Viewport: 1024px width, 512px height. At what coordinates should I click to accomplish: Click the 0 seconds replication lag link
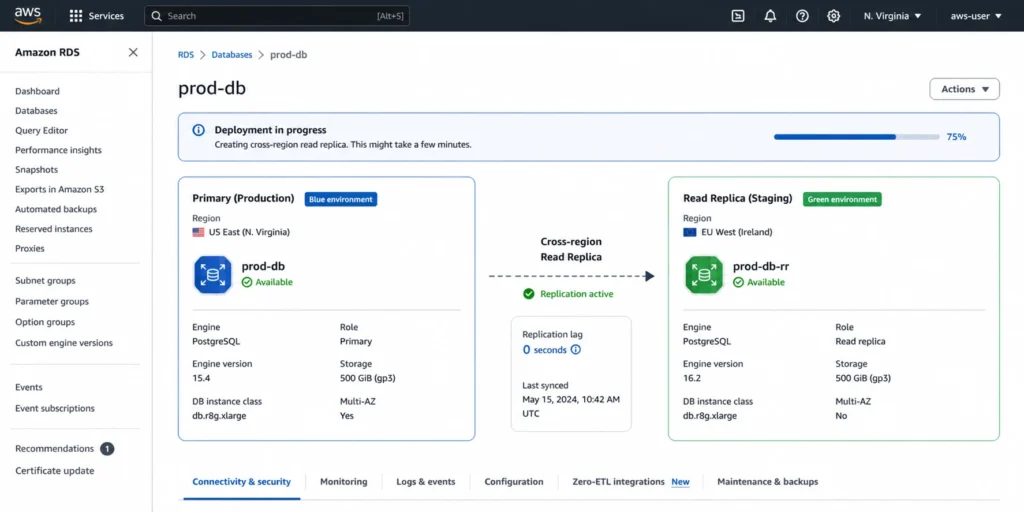pyautogui.click(x=545, y=349)
